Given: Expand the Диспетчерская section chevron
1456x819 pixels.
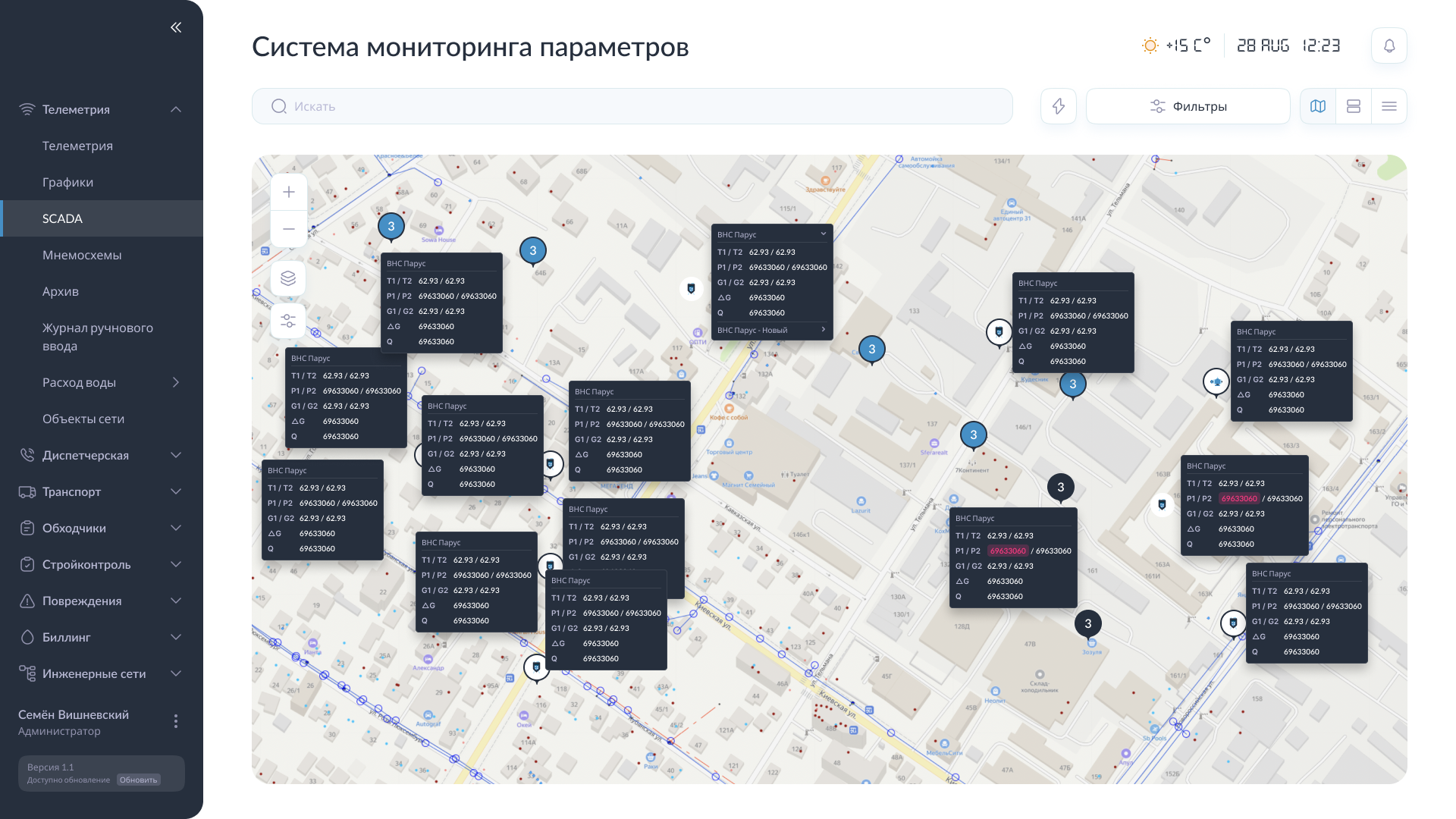Looking at the screenshot, I should coord(176,455).
